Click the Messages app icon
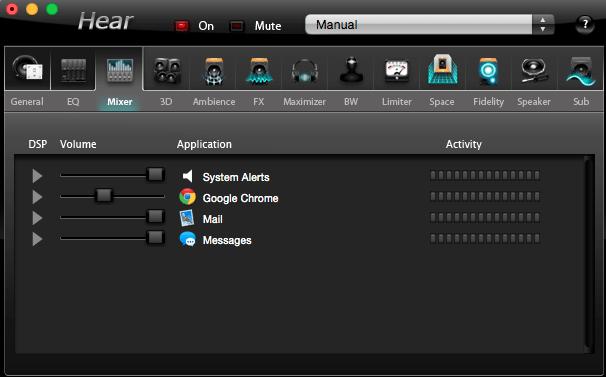The image size is (606, 377). pos(188,239)
